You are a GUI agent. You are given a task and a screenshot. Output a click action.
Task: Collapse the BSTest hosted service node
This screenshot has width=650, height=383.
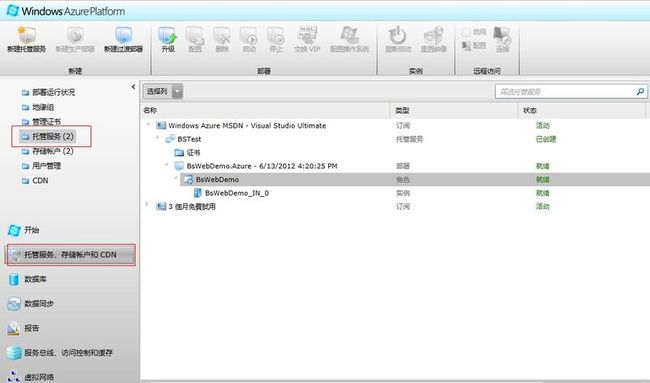click(158, 138)
